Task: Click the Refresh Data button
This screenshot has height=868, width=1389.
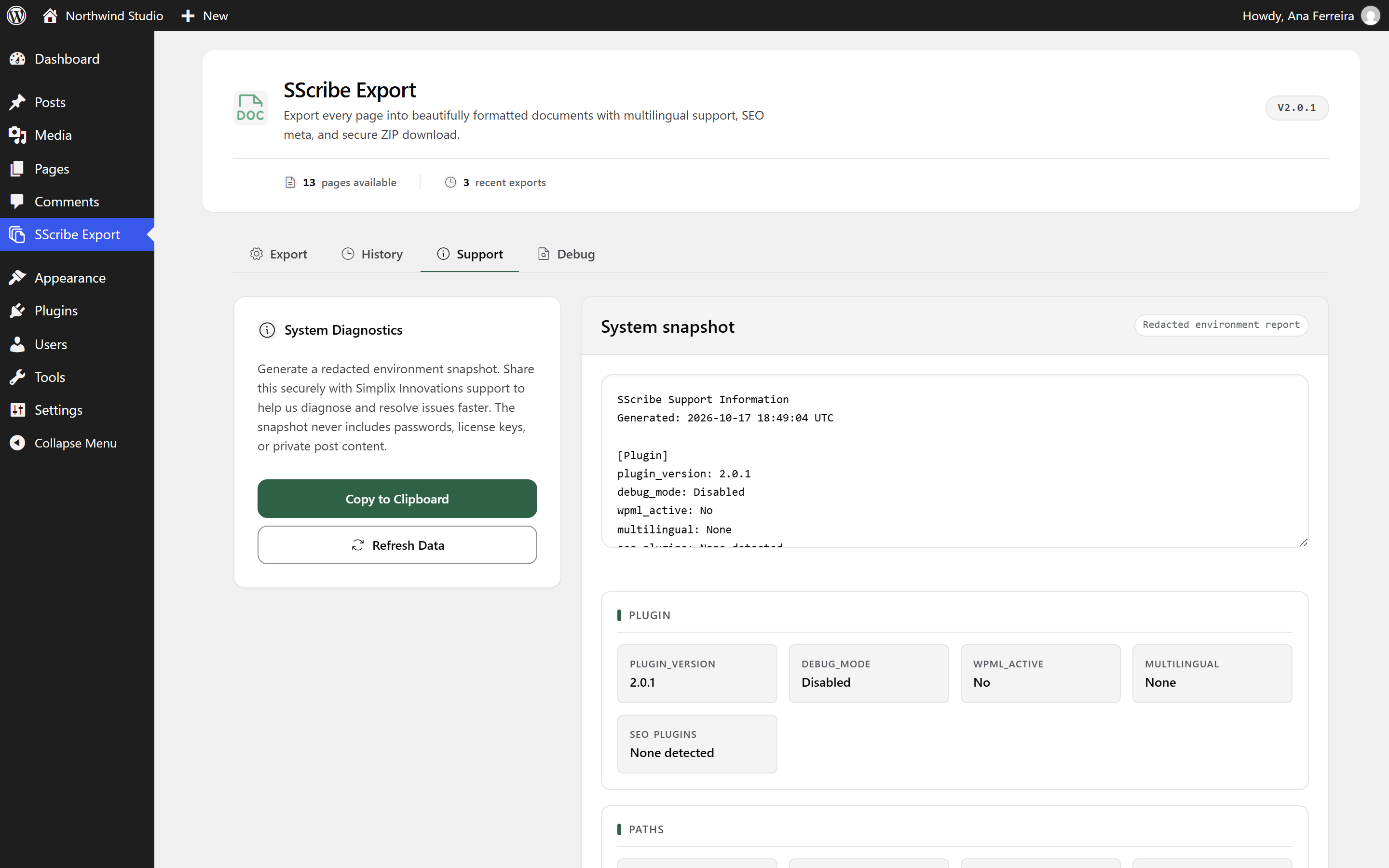Action: (x=397, y=545)
